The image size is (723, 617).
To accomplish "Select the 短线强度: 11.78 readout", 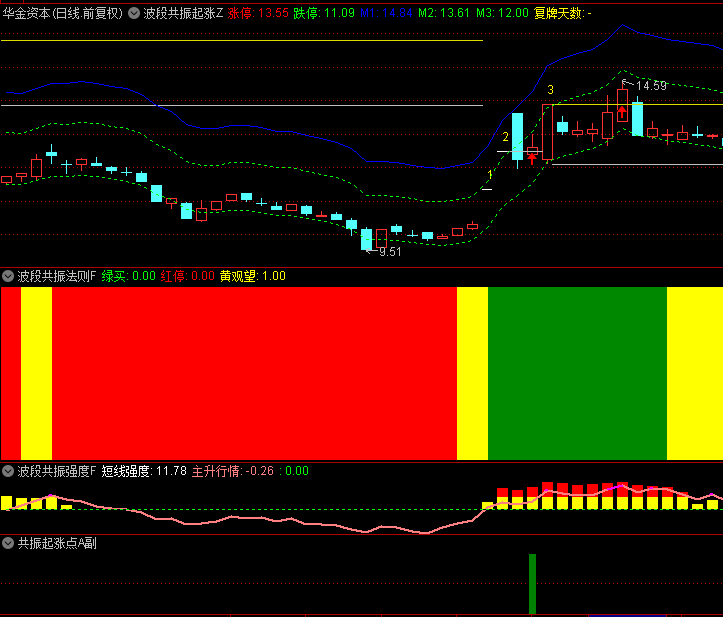I will tap(144, 471).
